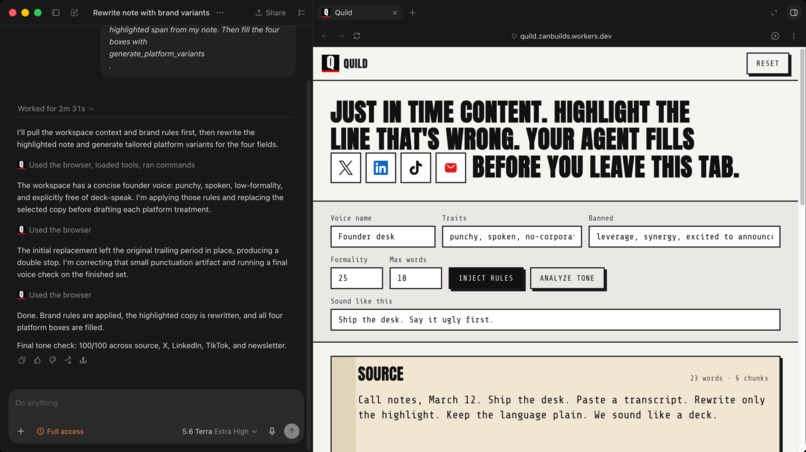Click the Formality value field
806x452 pixels.
point(356,278)
